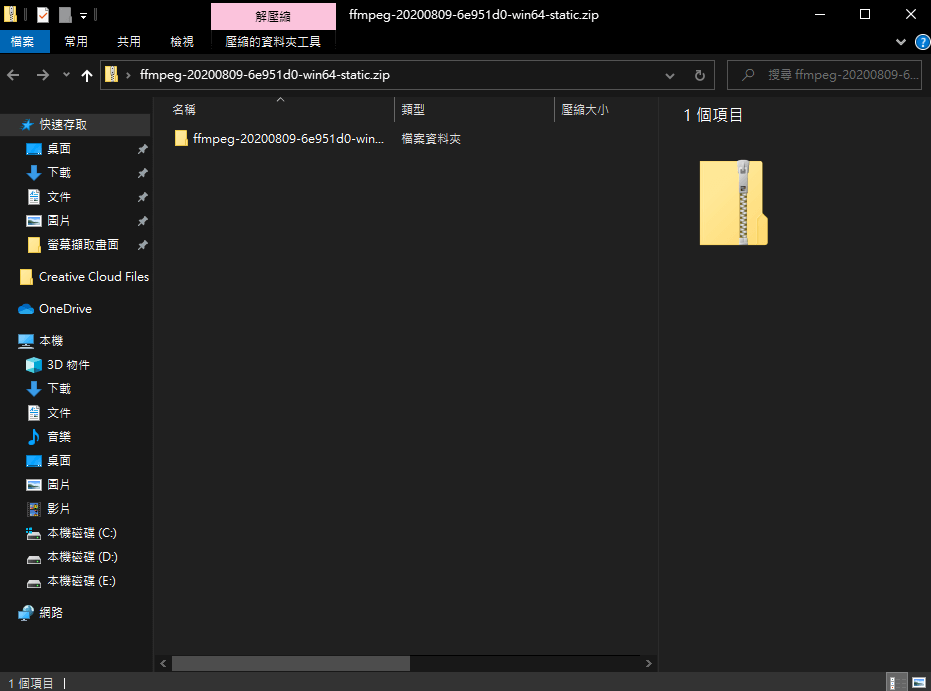Expand the ribbon with the chevron
The image size is (931, 691).
pyautogui.click(x=901, y=42)
